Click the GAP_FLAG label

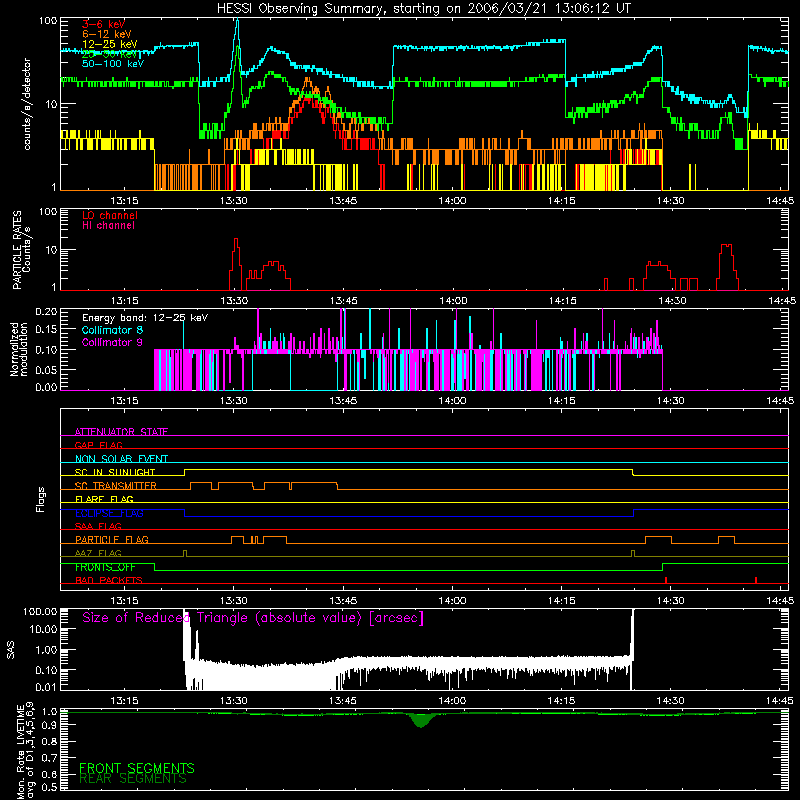[x=98, y=445]
